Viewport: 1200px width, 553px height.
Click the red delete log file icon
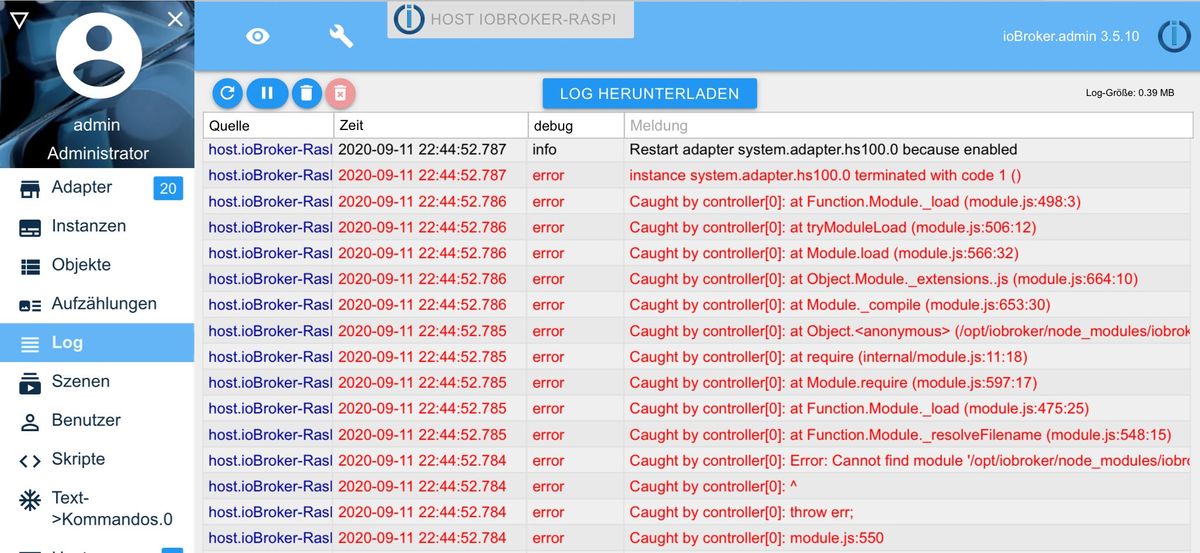coord(340,93)
